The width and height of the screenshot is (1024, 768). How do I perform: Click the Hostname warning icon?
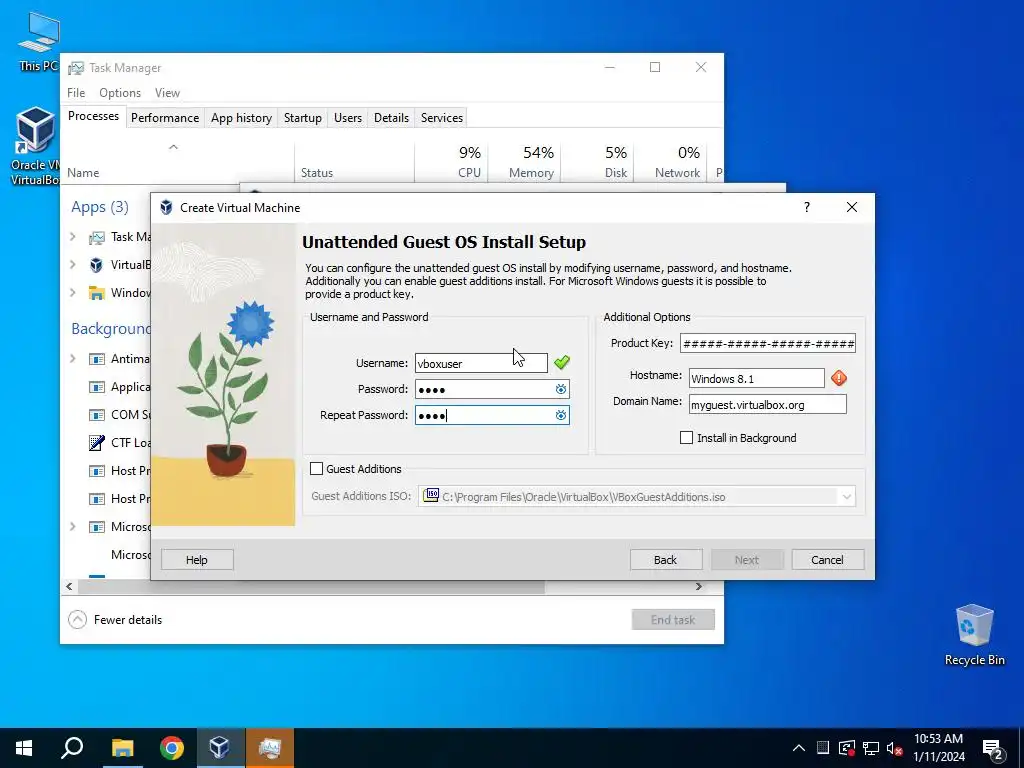pos(839,377)
